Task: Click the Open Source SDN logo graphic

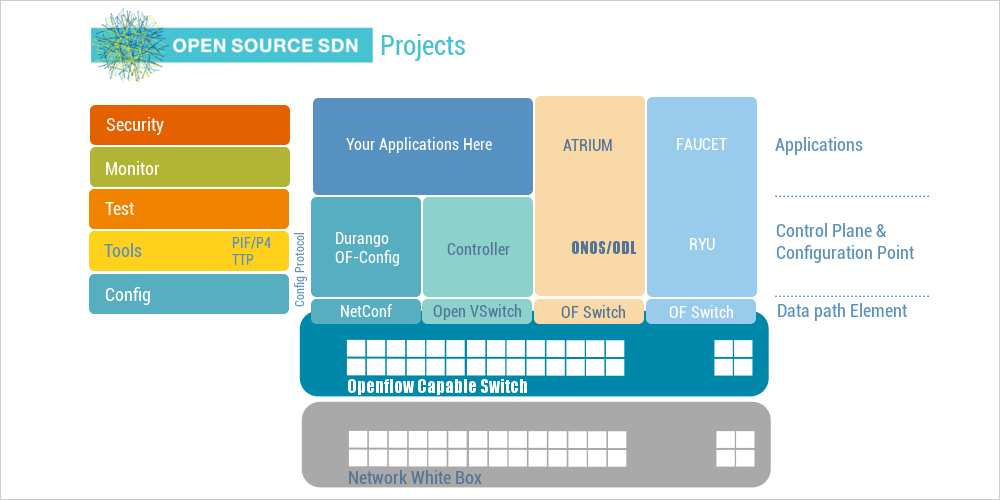Action: pos(127,45)
